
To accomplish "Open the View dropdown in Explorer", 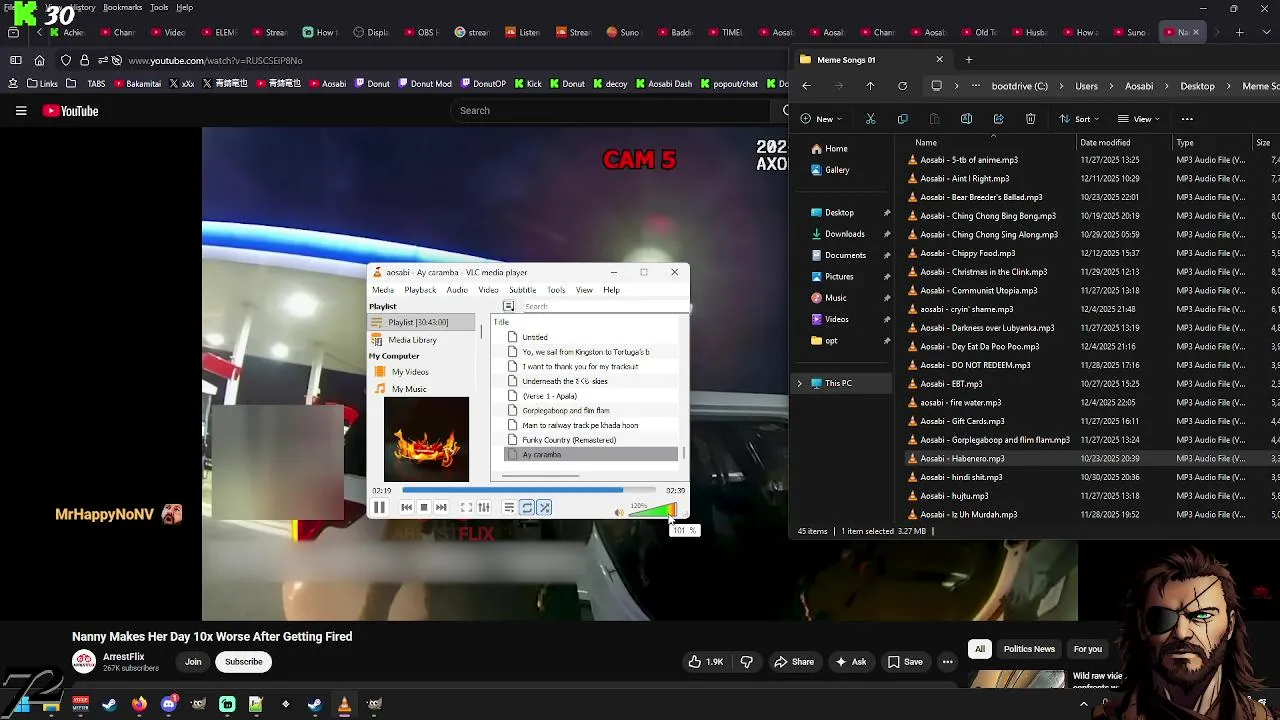I will tap(1140, 119).
